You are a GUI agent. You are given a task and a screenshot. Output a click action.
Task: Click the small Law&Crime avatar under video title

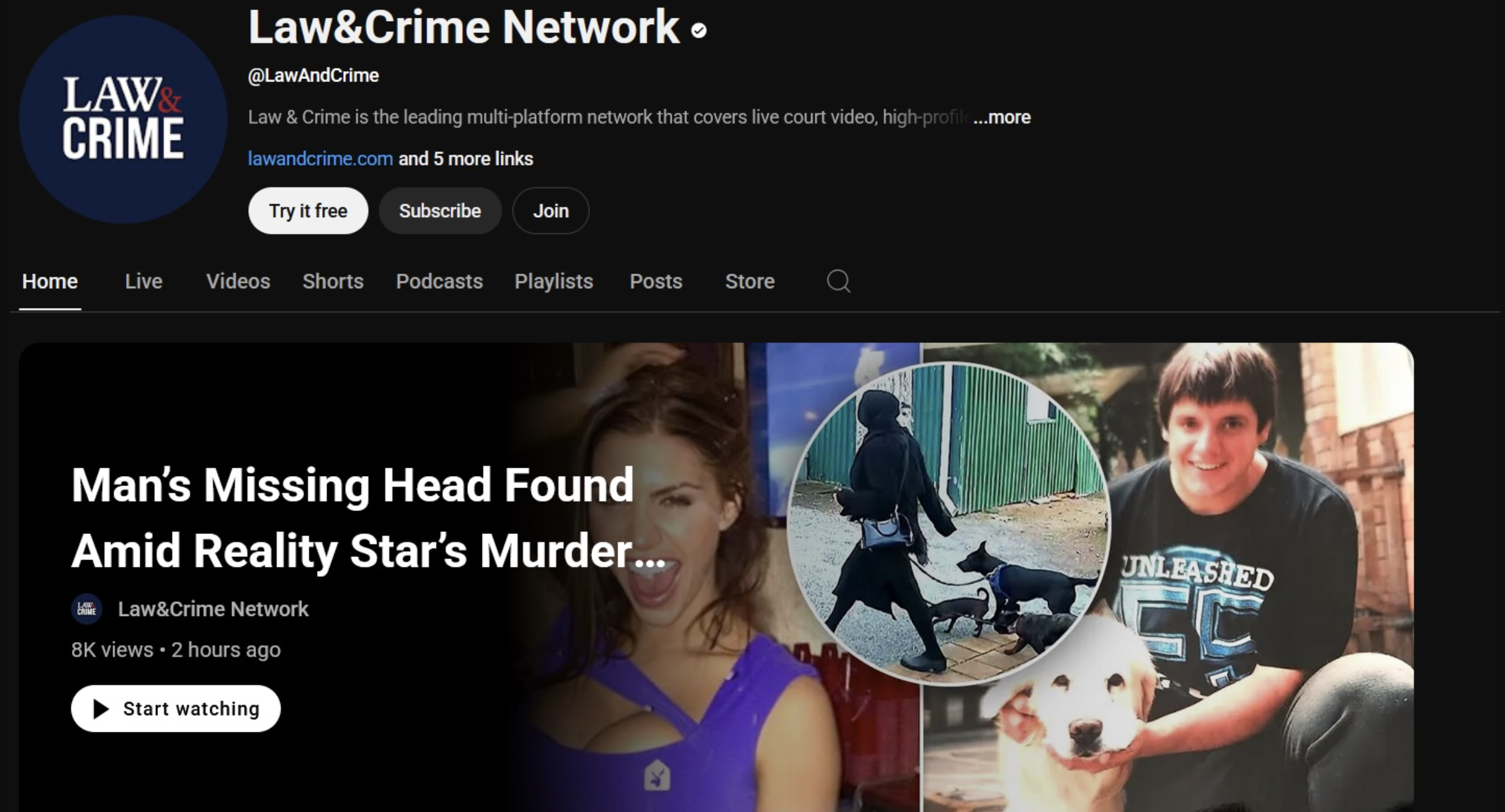click(x=87, y=609)
